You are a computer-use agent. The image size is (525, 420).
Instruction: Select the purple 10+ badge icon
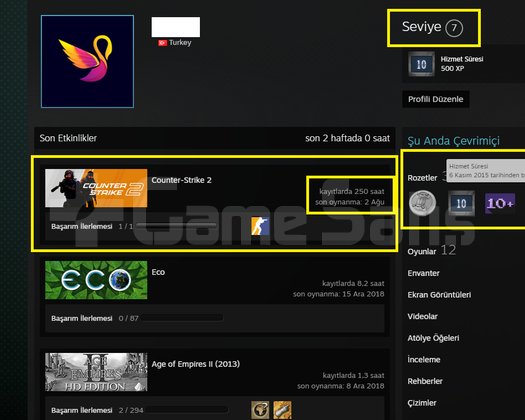pos(500,203)
